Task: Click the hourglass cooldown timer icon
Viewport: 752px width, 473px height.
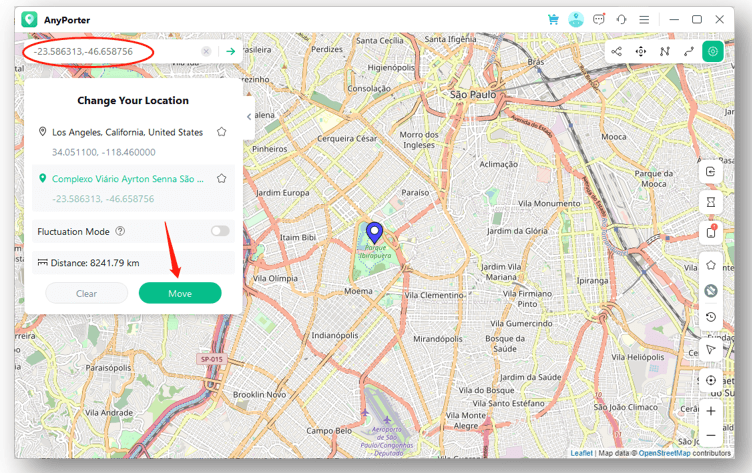Action: click(711, 202)
